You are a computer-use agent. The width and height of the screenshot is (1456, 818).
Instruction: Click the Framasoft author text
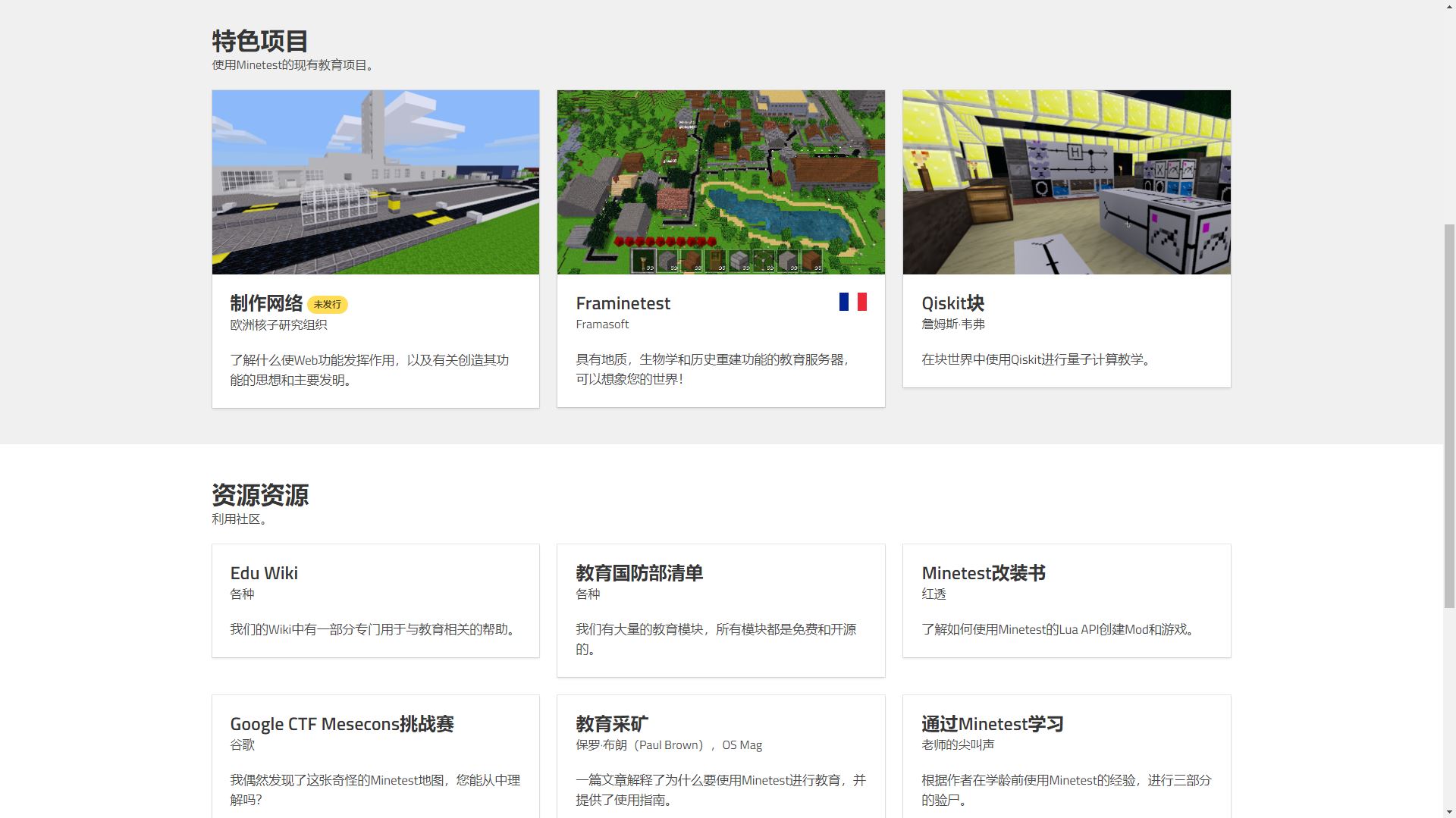(602, 324)
